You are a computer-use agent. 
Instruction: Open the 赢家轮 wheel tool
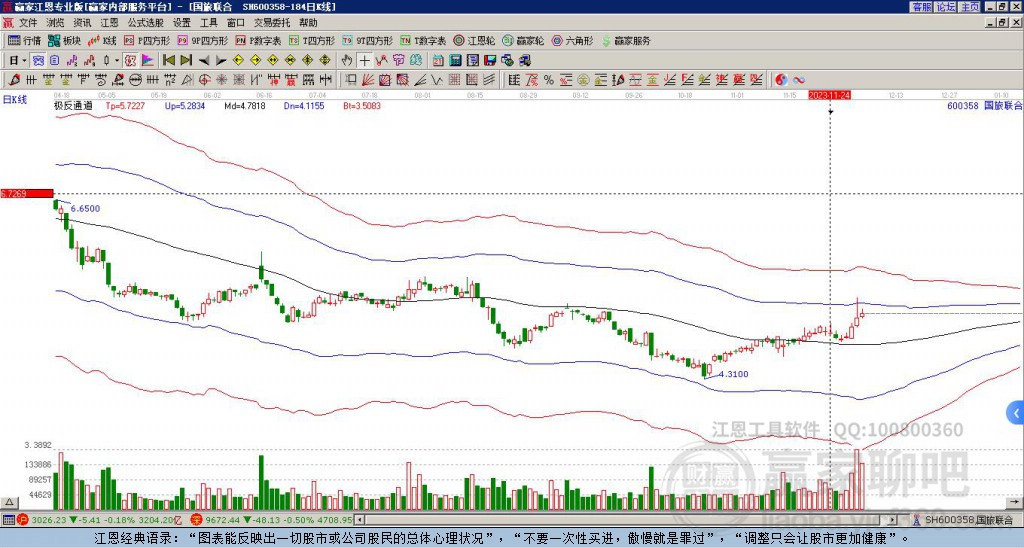(523, 40)
